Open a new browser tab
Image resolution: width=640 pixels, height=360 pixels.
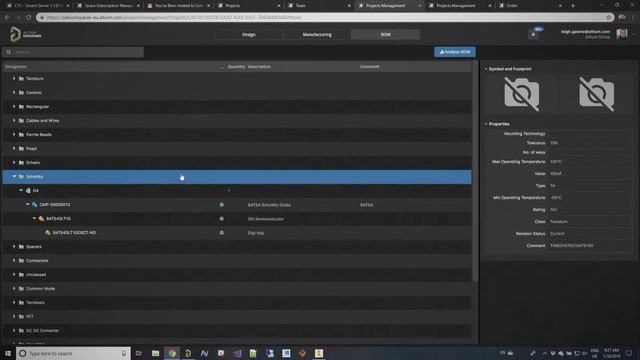coord(573,5)
